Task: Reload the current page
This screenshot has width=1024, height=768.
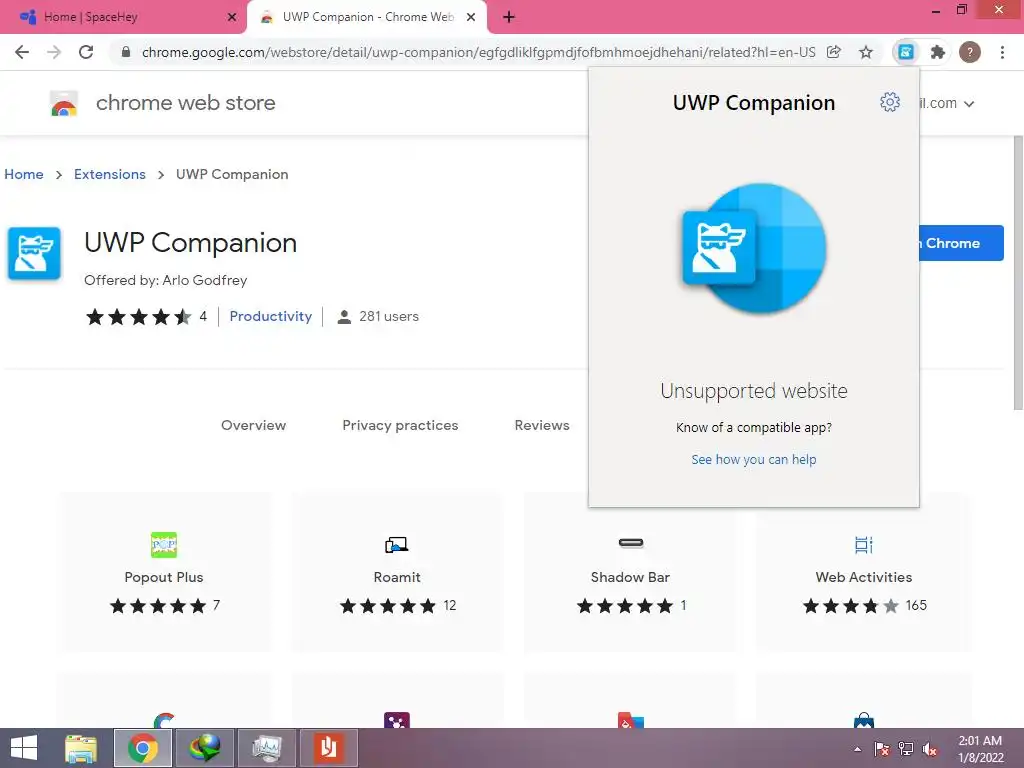Action: [x=86, y=52]
